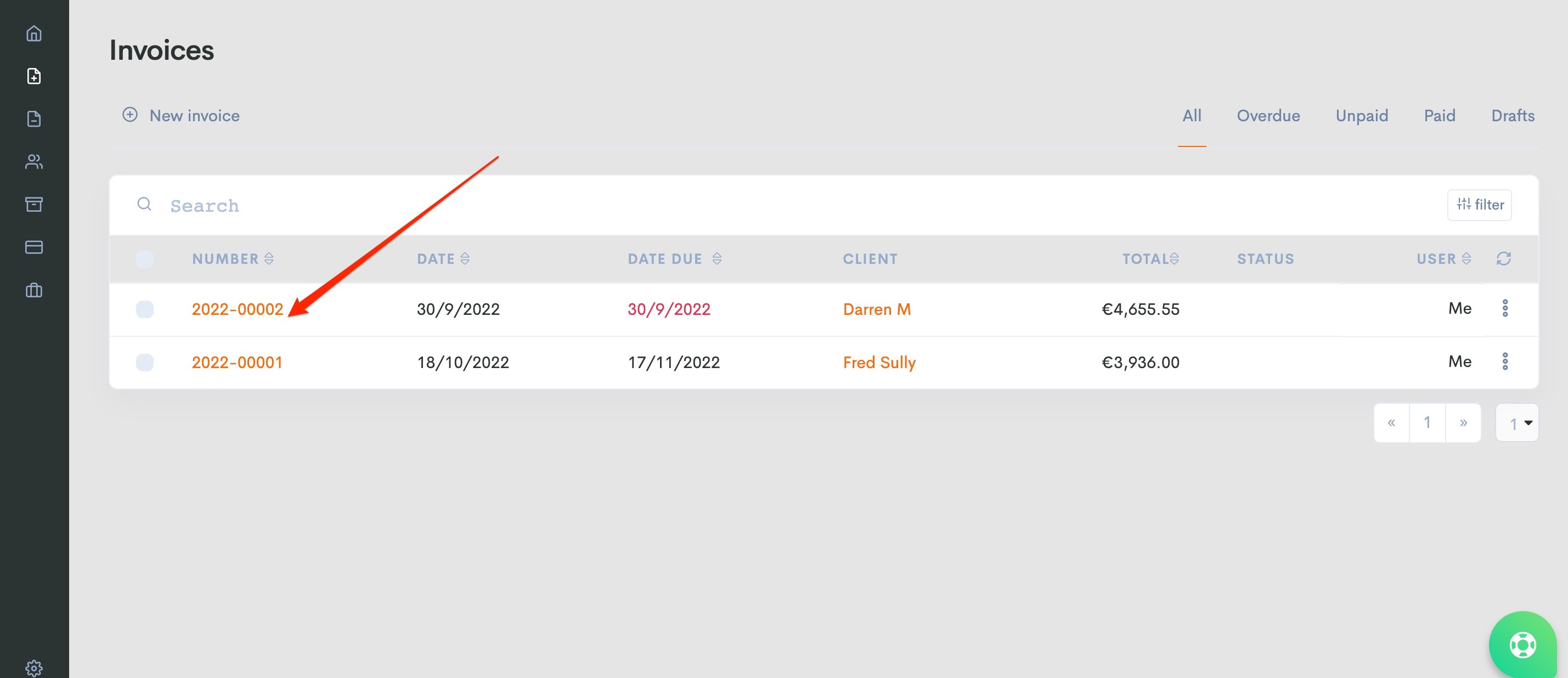
Task: Switch to the Drafts tab
Action: (x=1513, y=116)
